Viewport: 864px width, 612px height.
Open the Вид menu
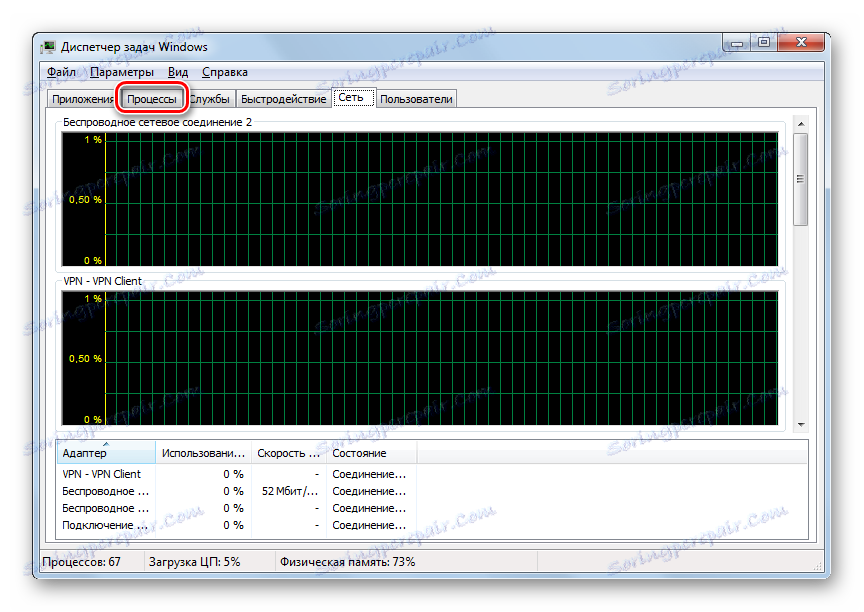click(x=178, y=72)
